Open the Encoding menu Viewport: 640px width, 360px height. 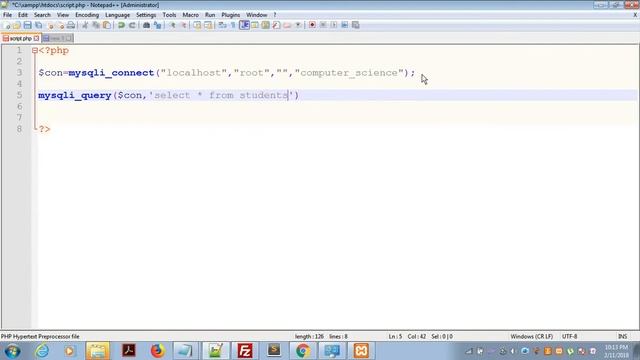click(87, 15)
